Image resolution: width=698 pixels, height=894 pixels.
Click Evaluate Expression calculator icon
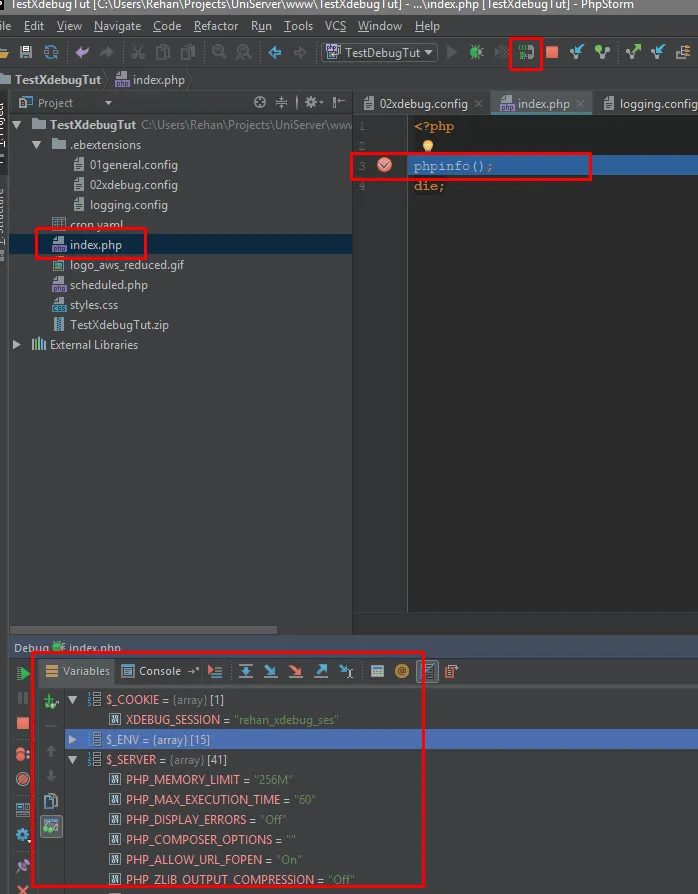click(x=377, y=672)
